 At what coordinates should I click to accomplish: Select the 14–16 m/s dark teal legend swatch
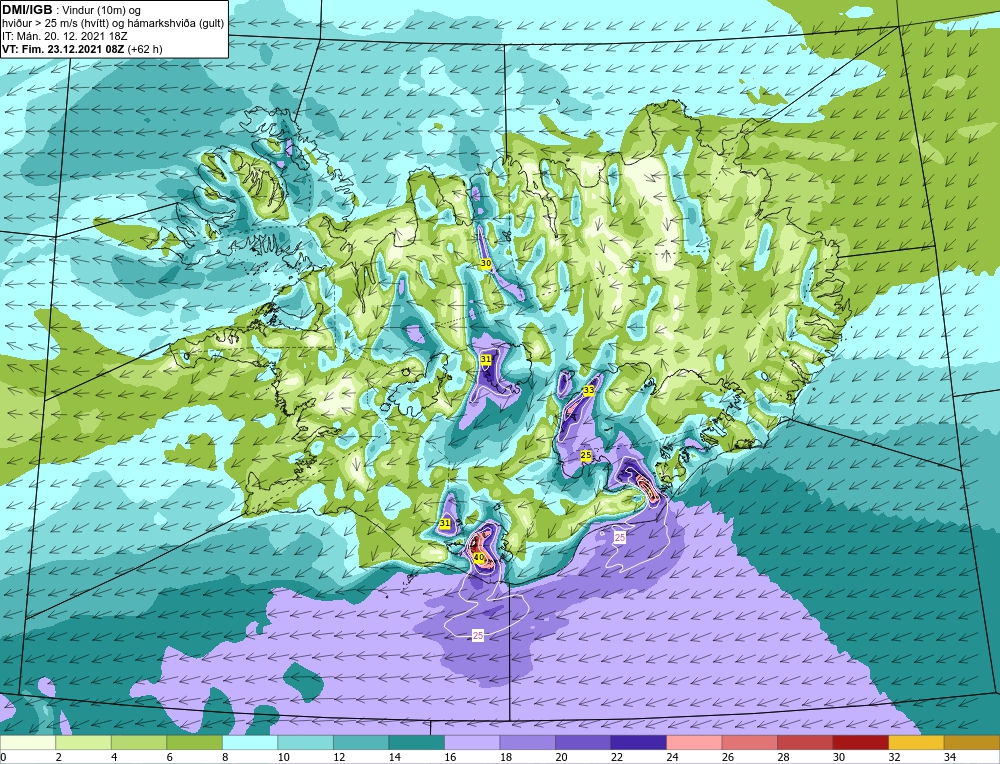click(416, 743)
